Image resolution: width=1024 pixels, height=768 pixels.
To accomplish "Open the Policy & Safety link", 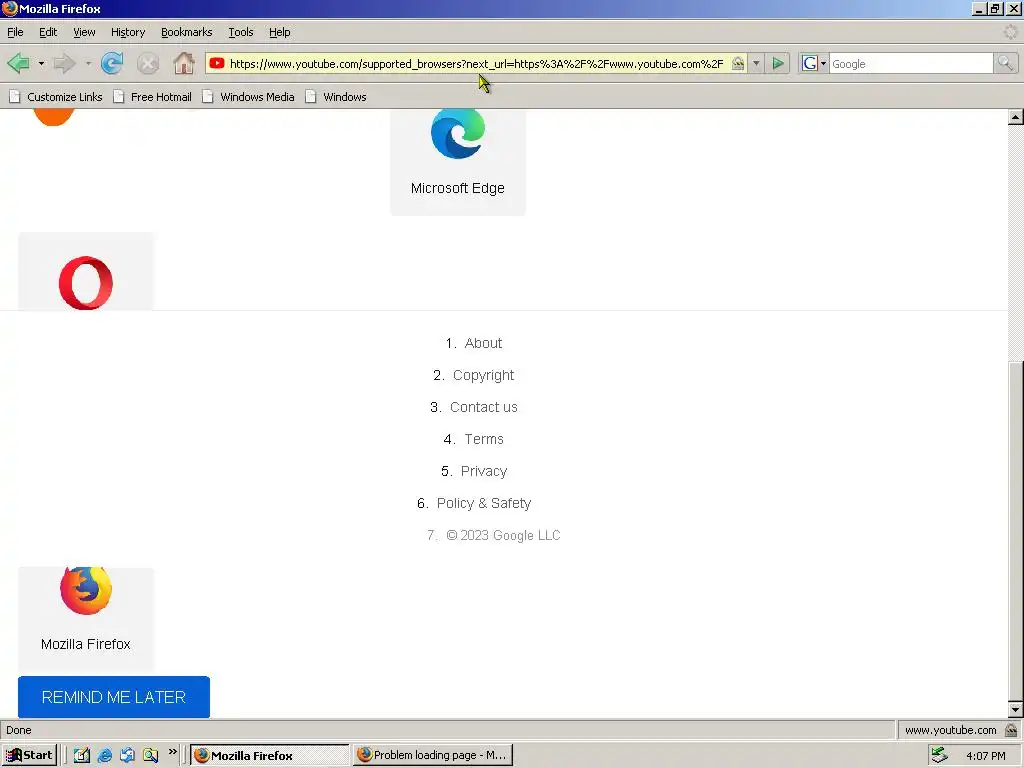I will pyautogui.click(x=483, y=503).
